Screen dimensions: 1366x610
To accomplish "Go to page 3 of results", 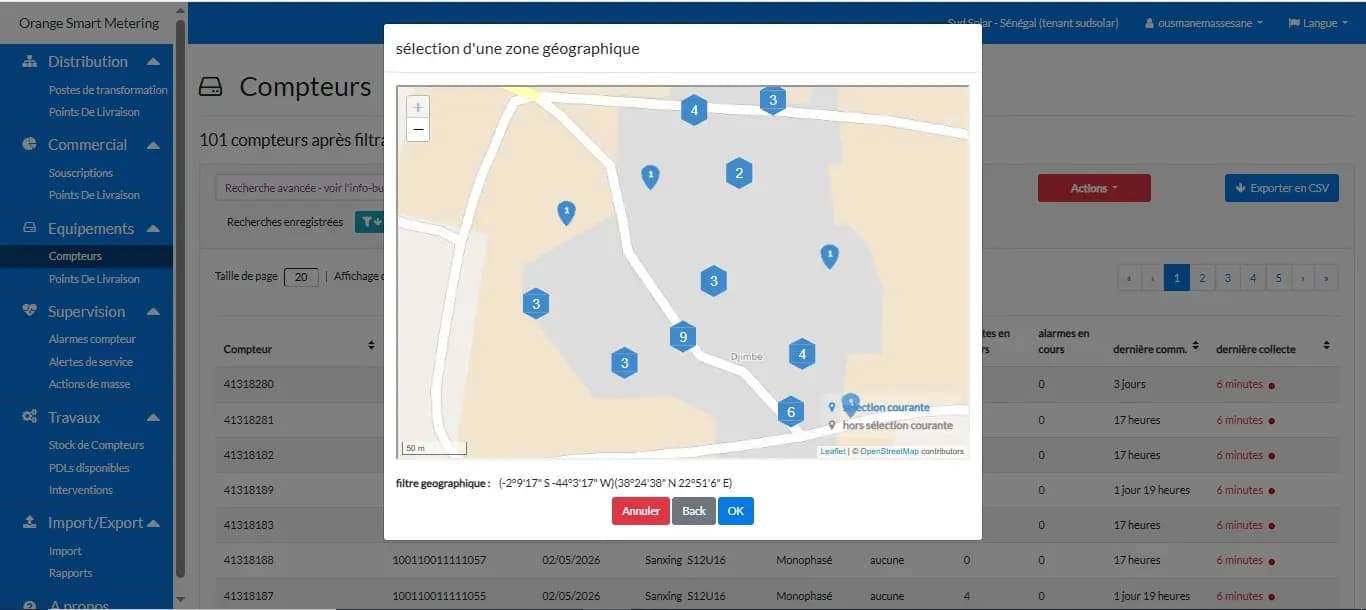I will [x=1228, y=279].
